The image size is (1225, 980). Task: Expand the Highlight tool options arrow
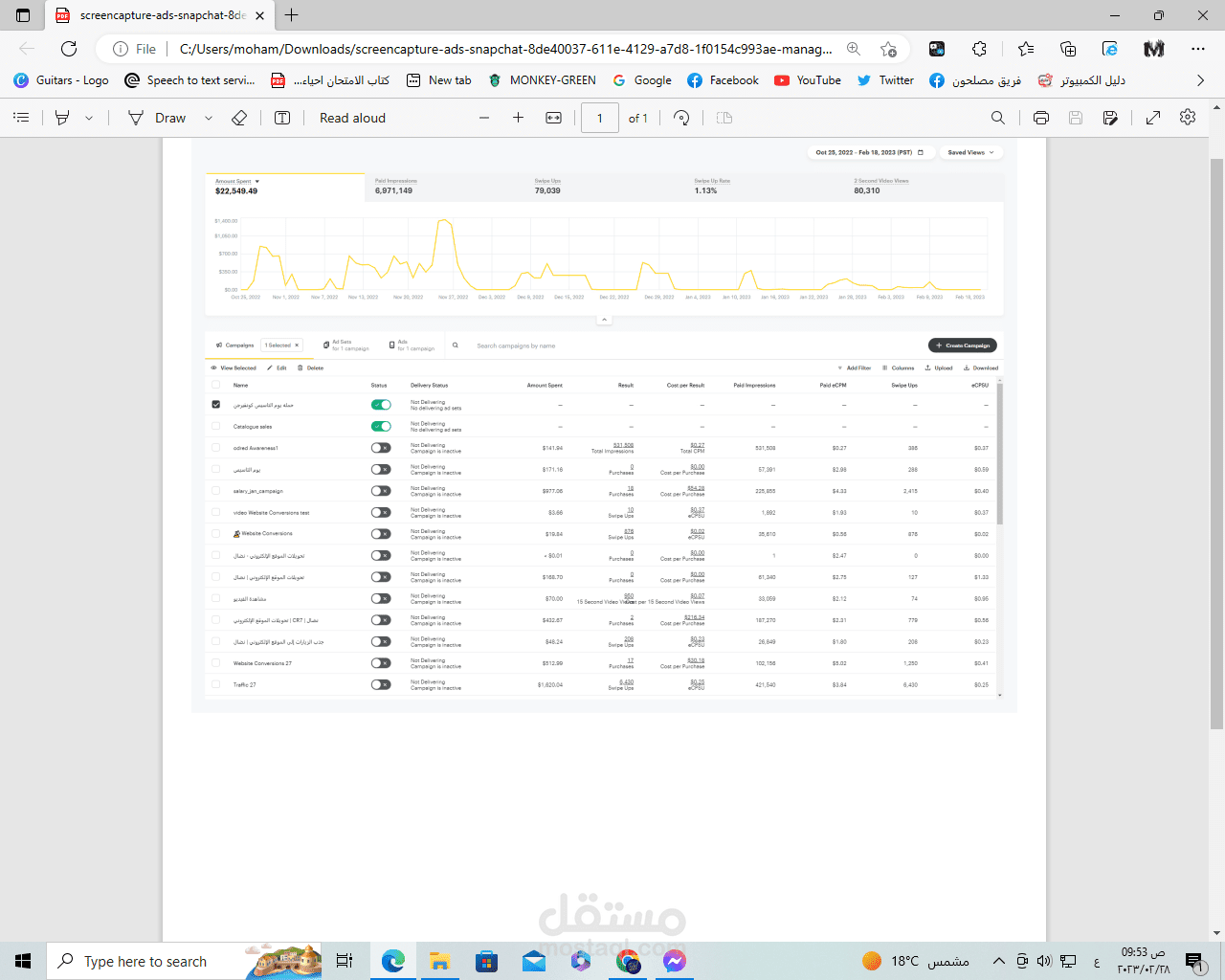[x=89, y=118]
